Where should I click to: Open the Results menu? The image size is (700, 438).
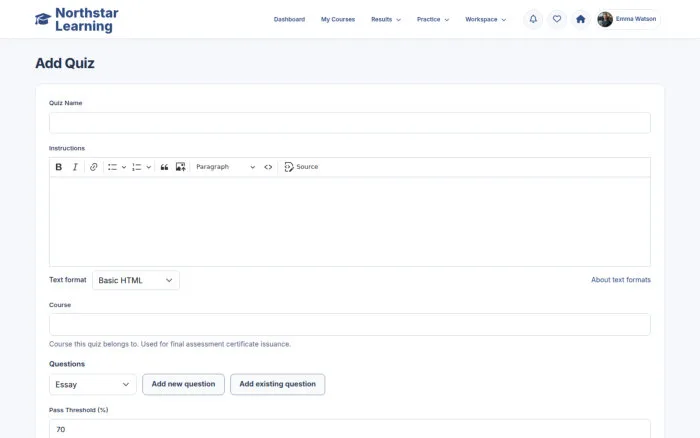386,19
